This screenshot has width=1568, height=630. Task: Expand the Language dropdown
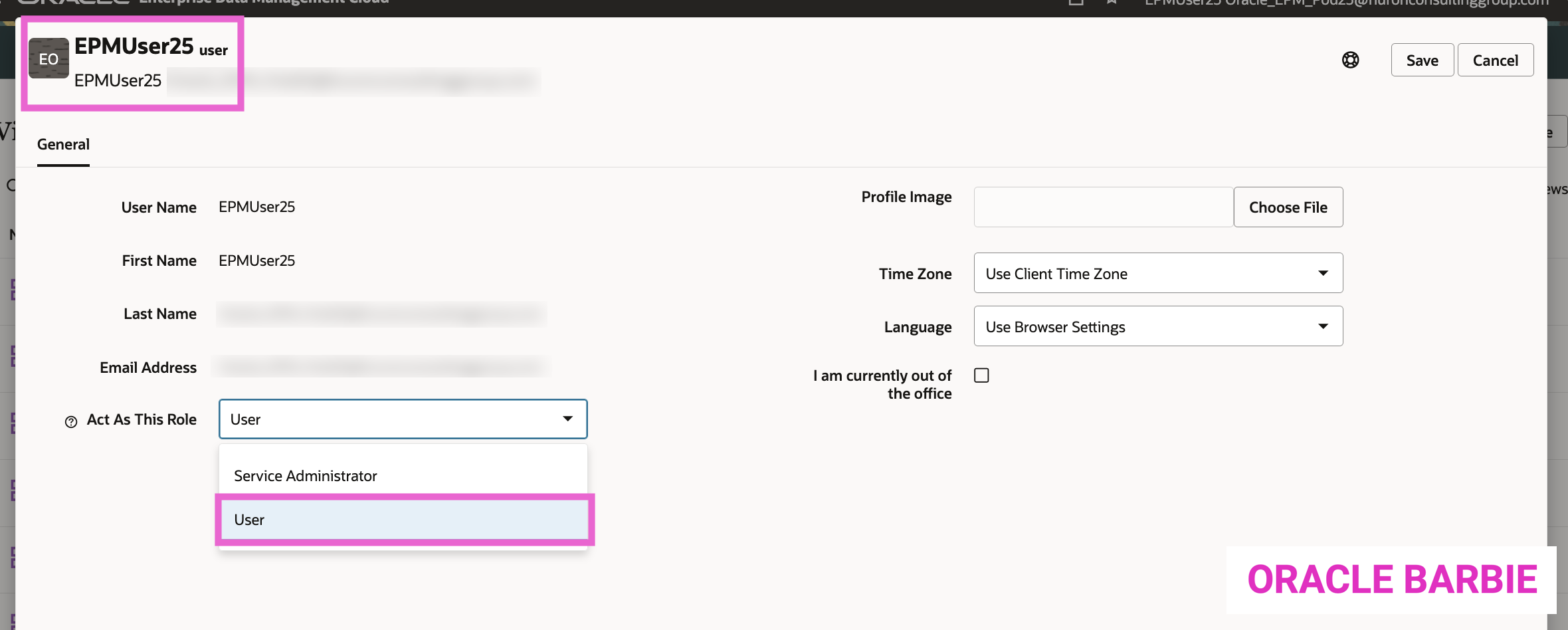click(1157, 326)
